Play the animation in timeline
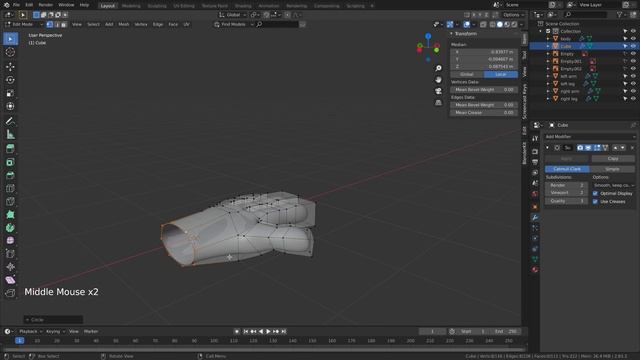 [268, 332]
